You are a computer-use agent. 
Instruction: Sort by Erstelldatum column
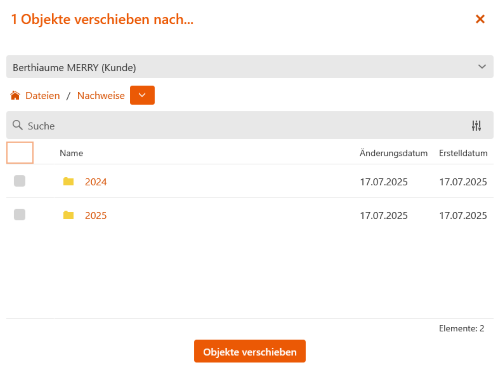tap(463, 153)
